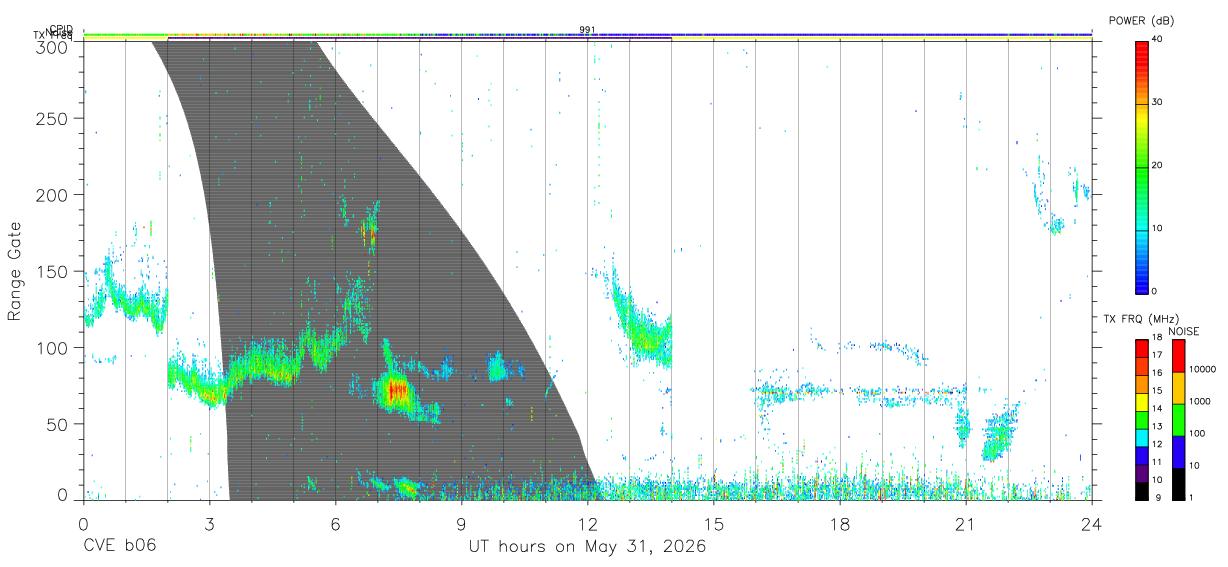Click the 991 CPID value above the plot
1228x567 pixels.
pyautogui.click(x=587, y=30)
